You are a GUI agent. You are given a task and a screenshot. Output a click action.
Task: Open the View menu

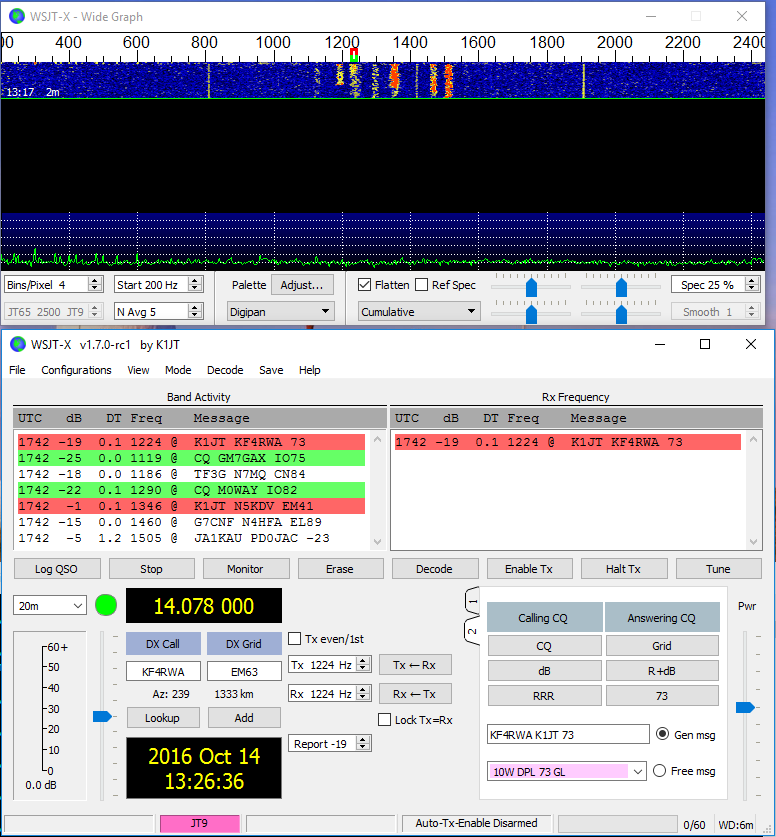pos(138,370)
